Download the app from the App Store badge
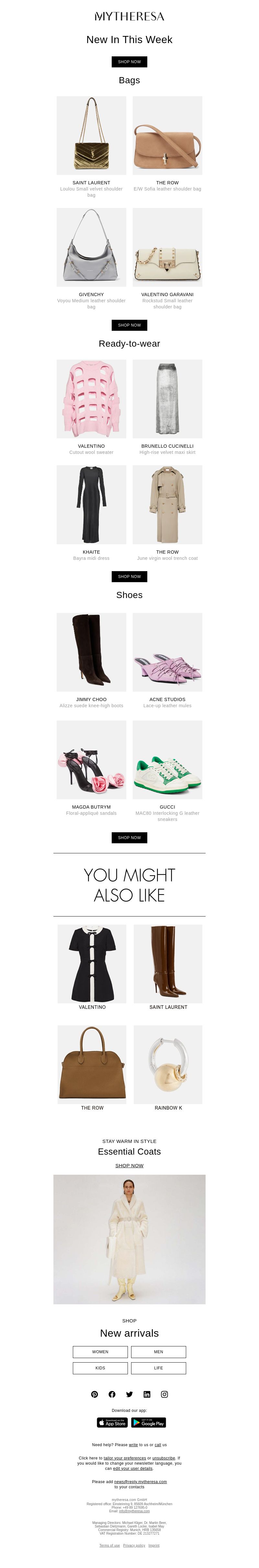 (112, 1423)
